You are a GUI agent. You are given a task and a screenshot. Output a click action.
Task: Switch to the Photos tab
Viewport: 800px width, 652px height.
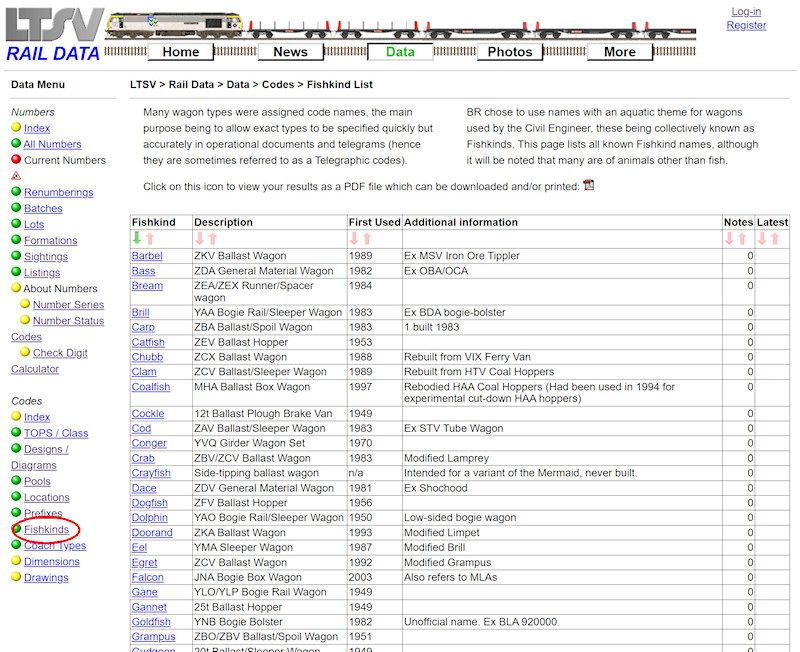pyautogui.click(x=510, y=51)
